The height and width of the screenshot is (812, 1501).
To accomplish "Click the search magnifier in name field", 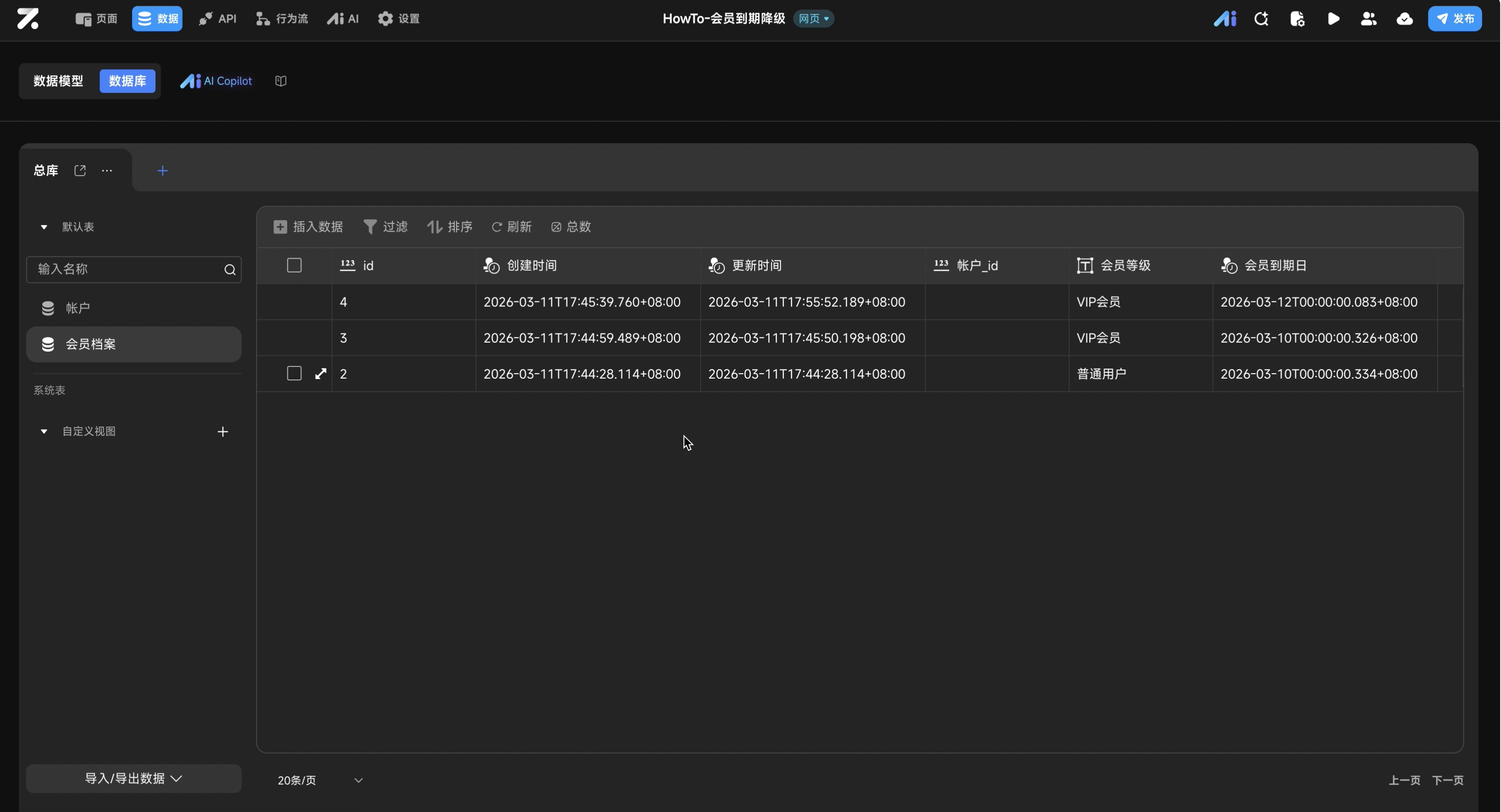I will pyautogui.click(x=230, y=269).
